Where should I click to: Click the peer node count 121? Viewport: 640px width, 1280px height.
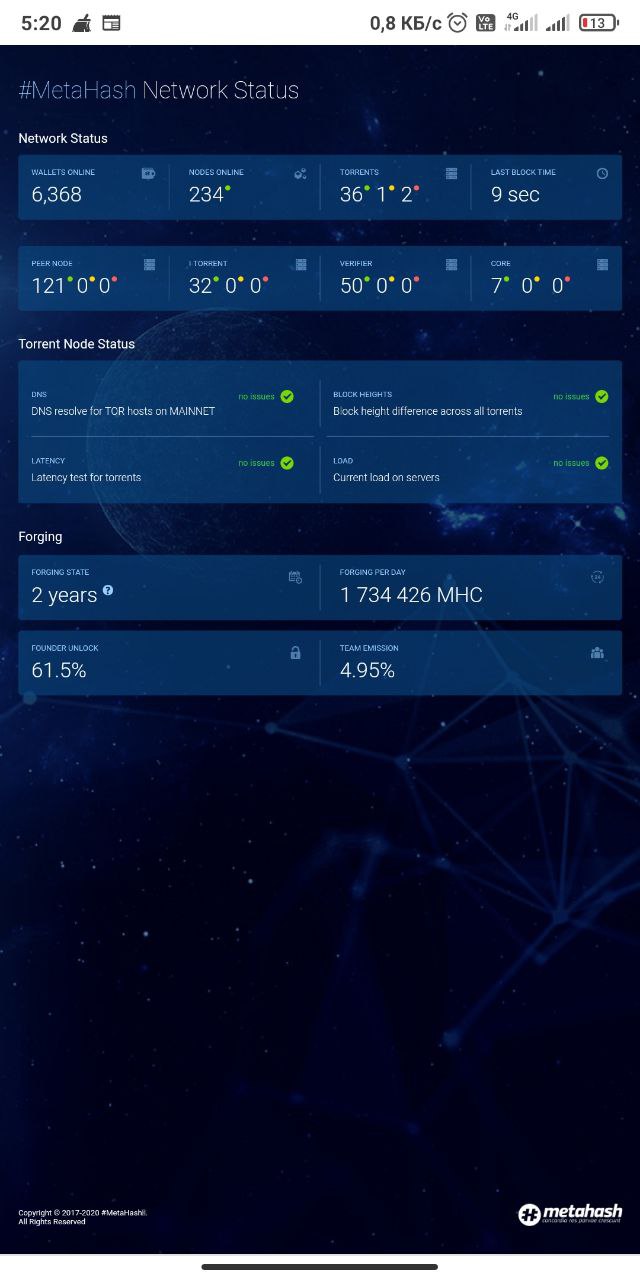click(48, 286)
